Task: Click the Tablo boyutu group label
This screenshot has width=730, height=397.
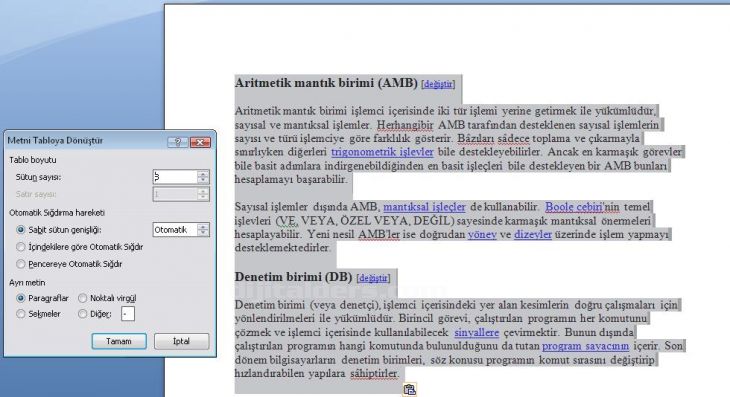Action: coord(33,160)
